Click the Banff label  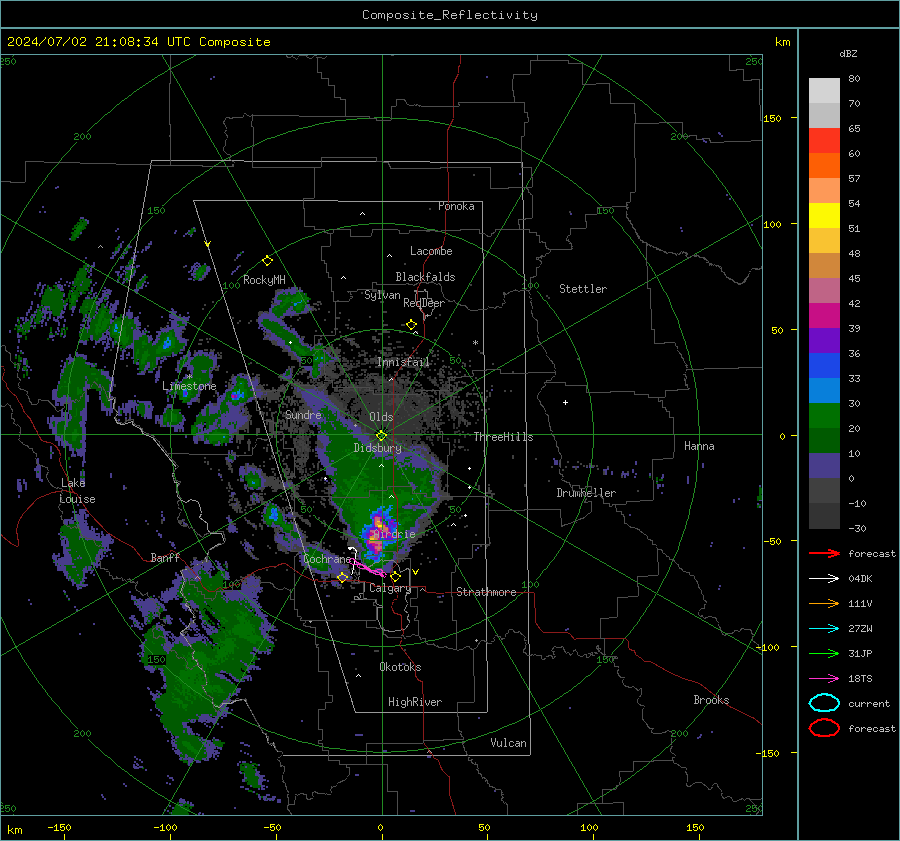click(x=165, y=558)
